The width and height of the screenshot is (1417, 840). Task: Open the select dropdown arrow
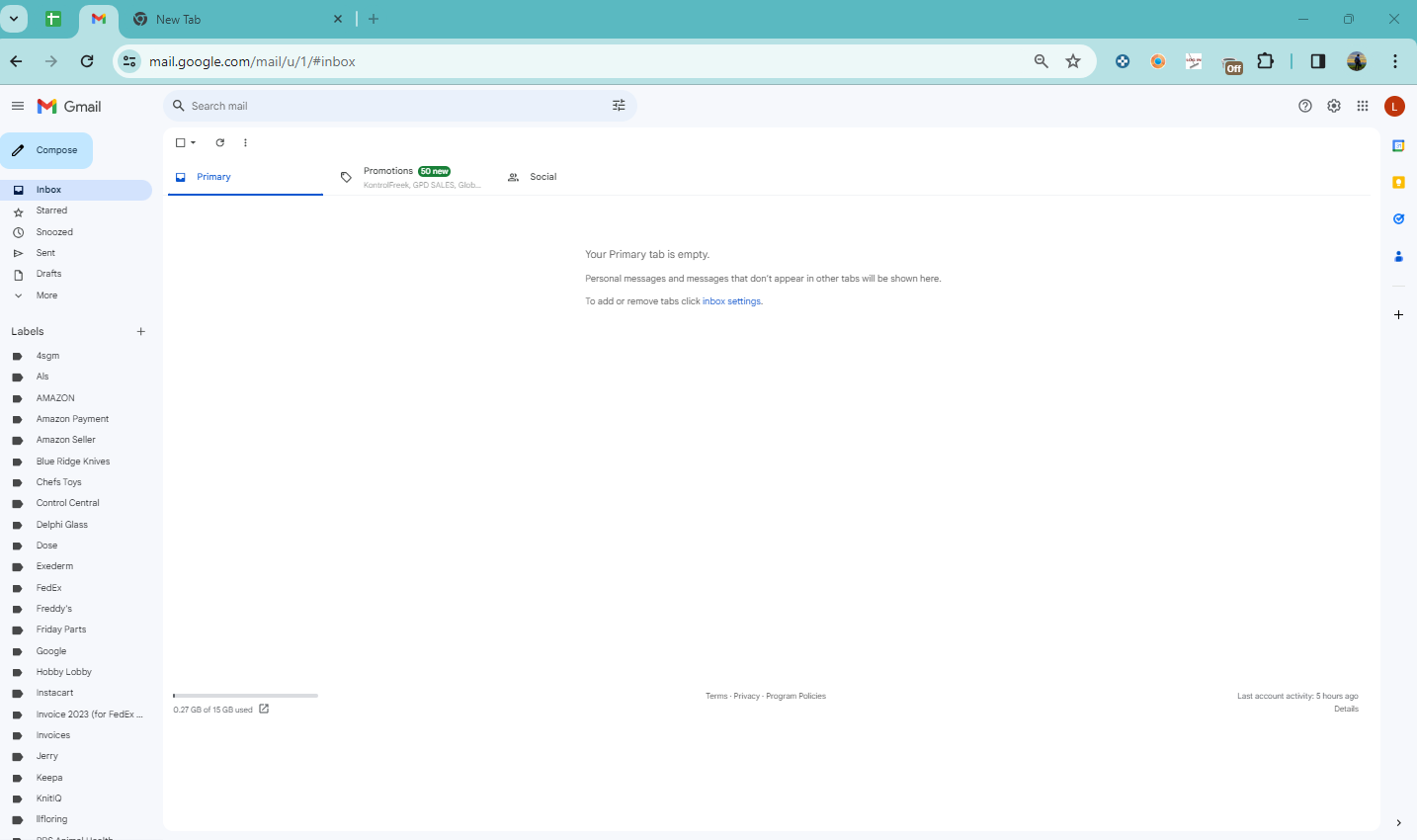(193, 142)
